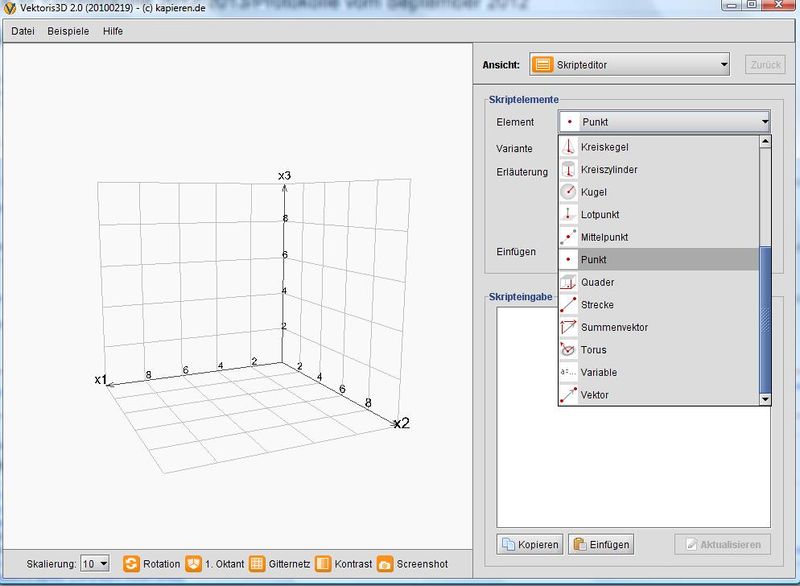Toggle Kontrast display mode

pyautogui.click(x=323, y=564)
